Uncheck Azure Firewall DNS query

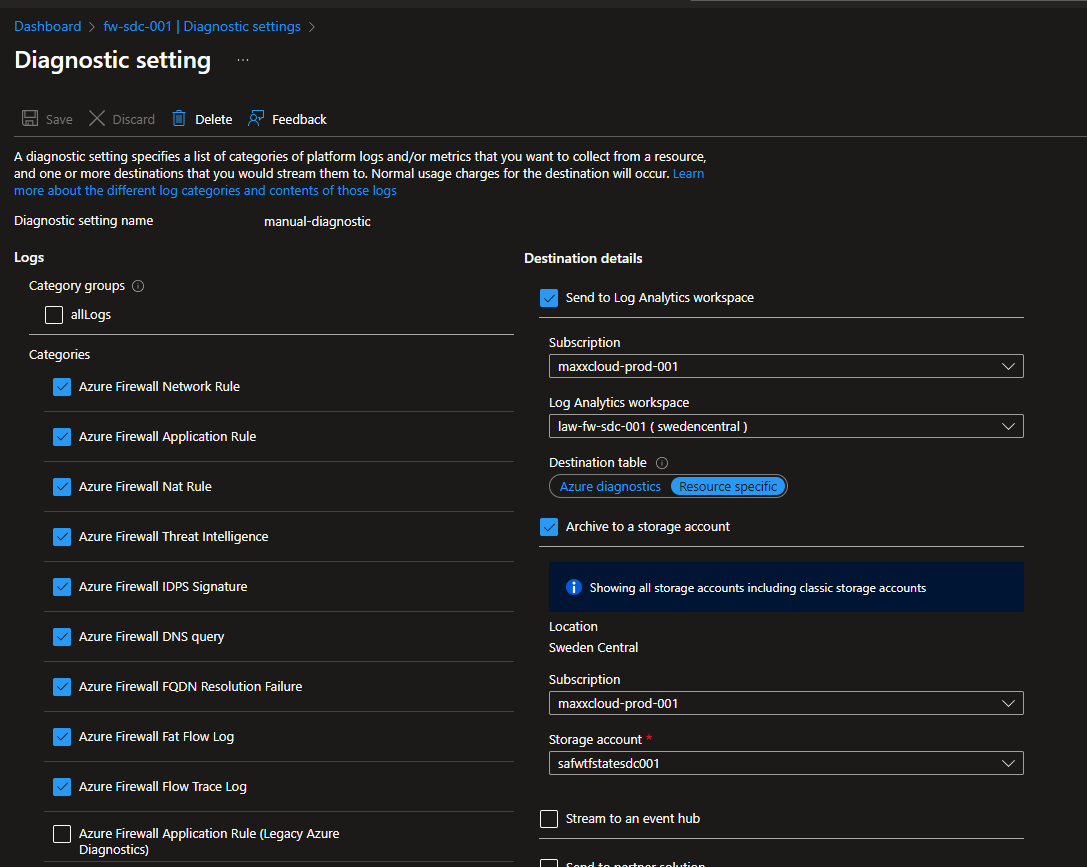(x=62, y=637)
